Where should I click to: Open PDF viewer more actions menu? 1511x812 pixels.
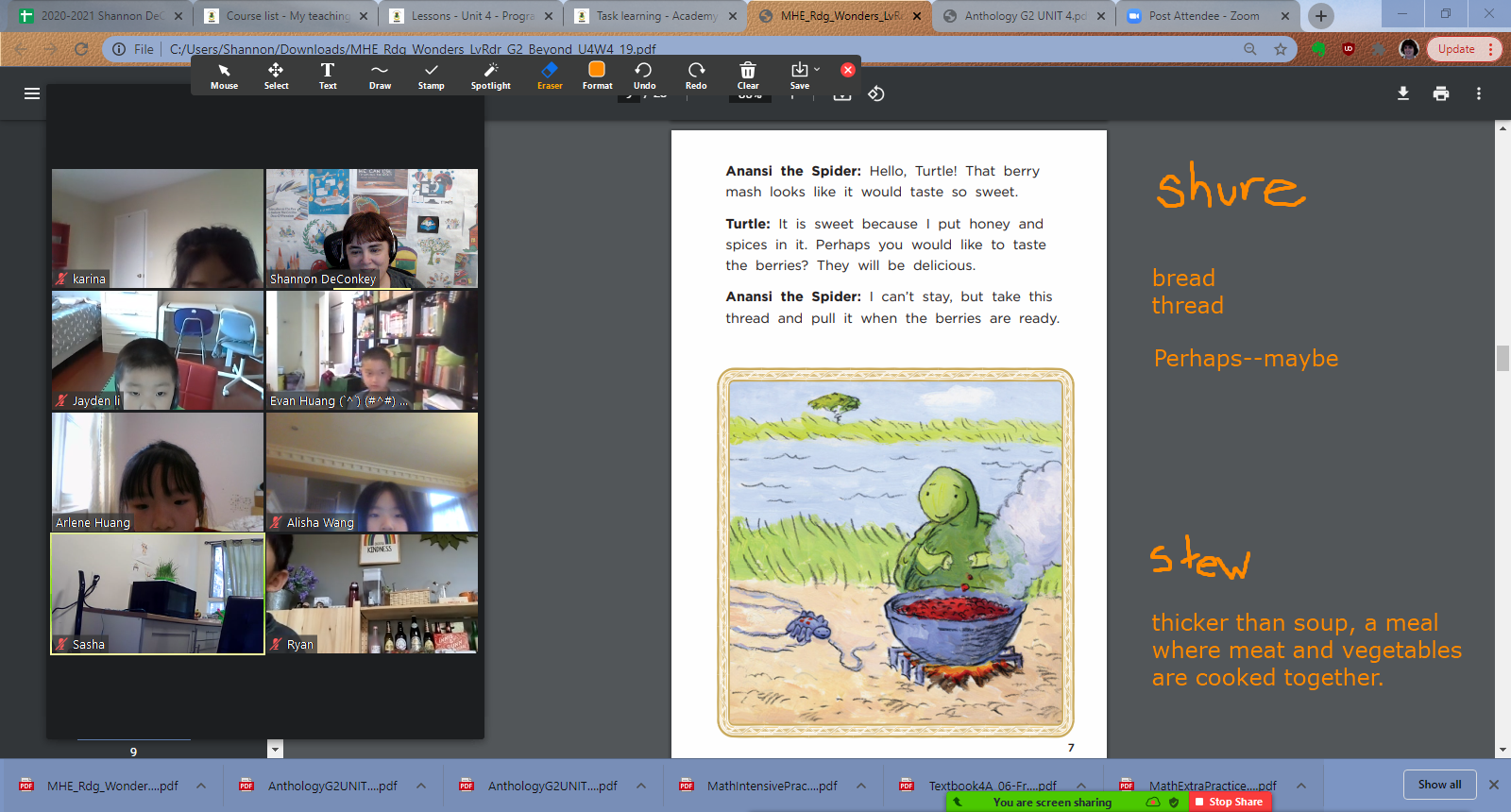[x=1479, y=93]
